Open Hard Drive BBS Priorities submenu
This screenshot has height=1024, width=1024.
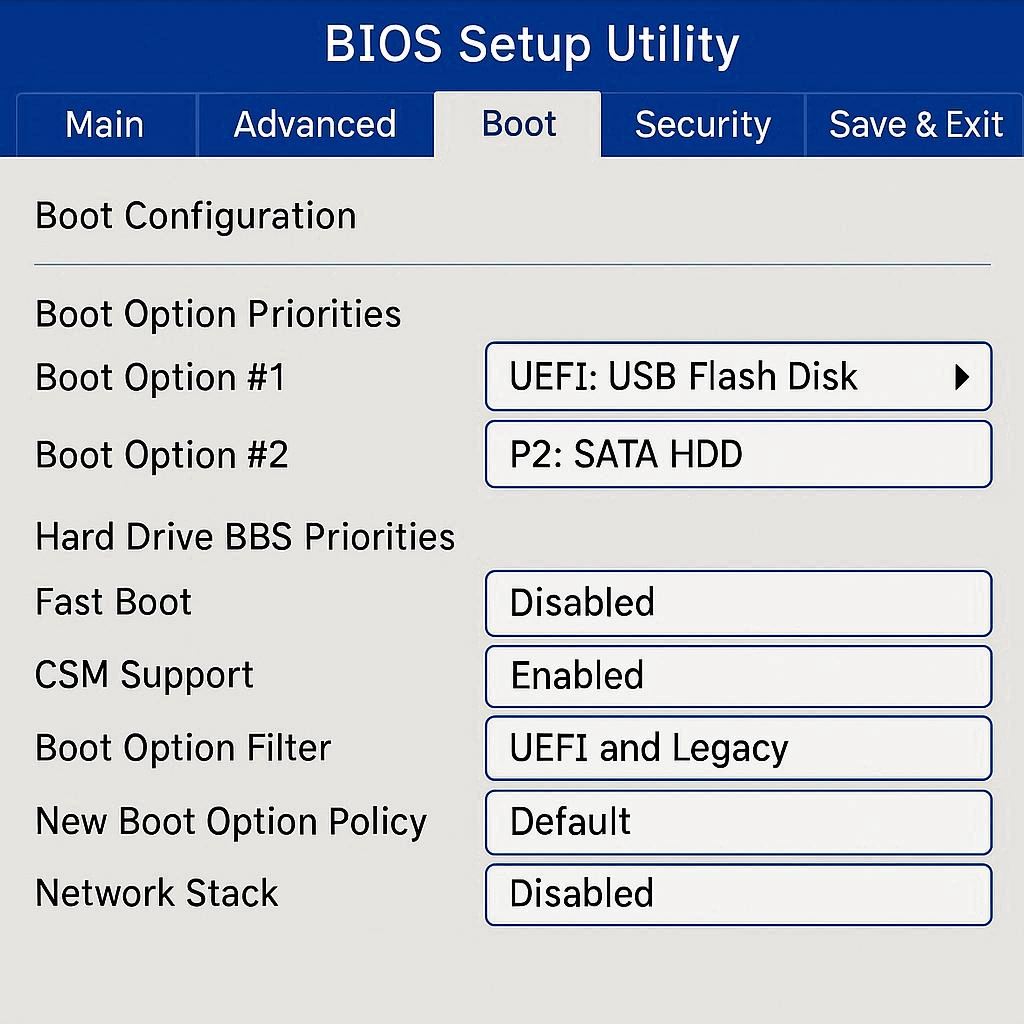245,537
